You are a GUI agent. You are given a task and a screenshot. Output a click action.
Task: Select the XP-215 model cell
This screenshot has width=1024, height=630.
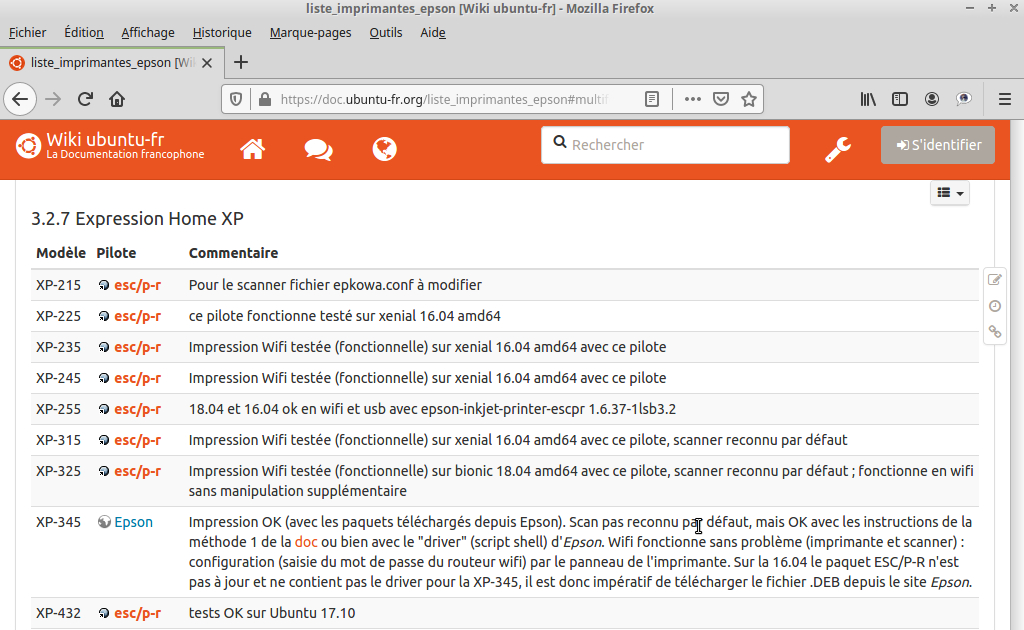pos(59,285)
